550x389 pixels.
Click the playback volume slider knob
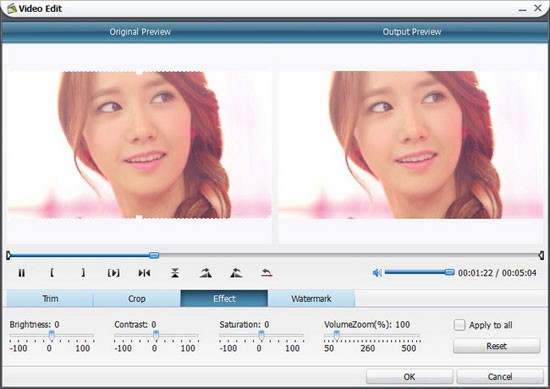click(449, 272)
